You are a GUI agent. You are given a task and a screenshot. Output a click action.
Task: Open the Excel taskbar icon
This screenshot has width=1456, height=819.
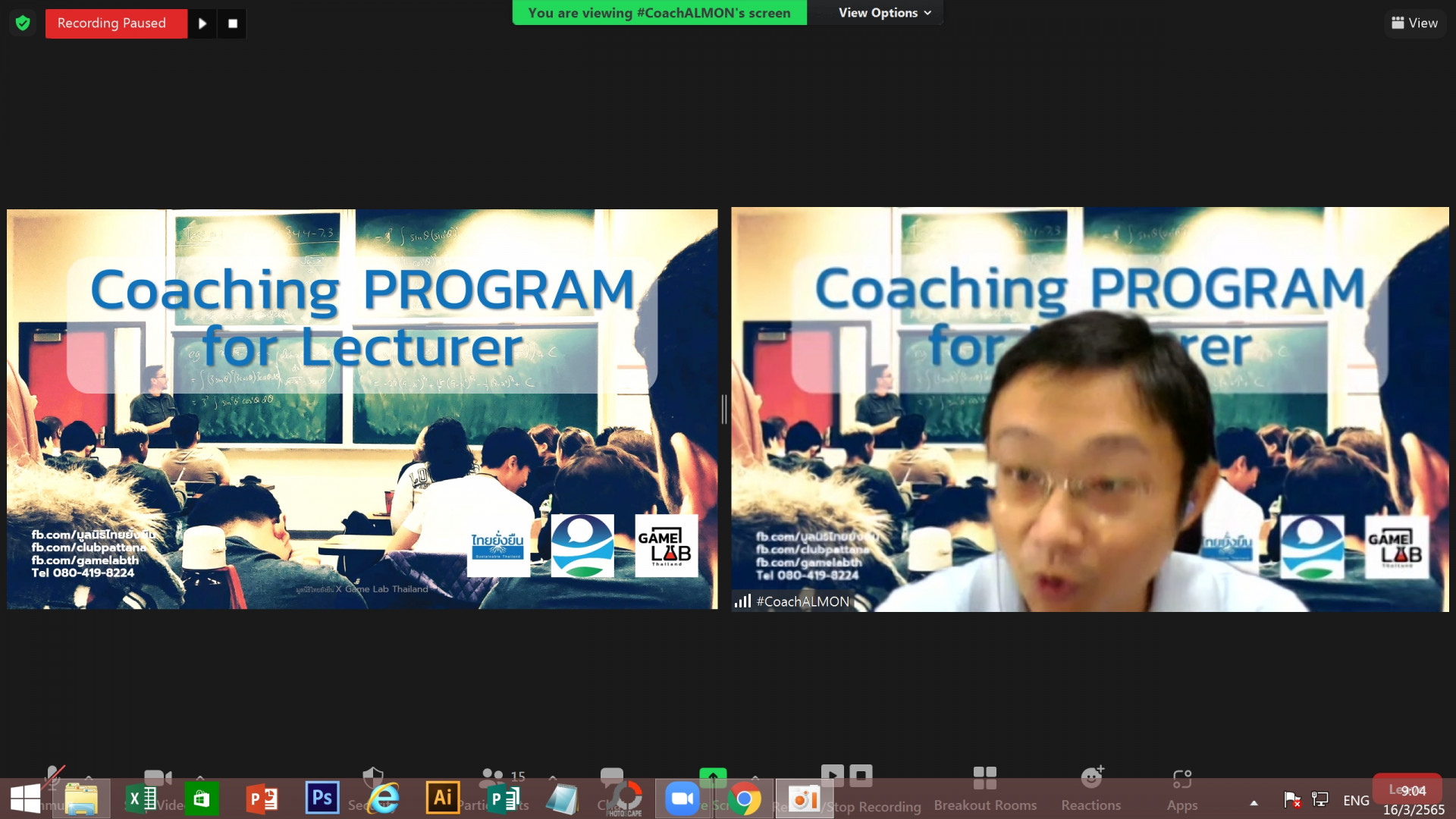[x=141, y=799]
